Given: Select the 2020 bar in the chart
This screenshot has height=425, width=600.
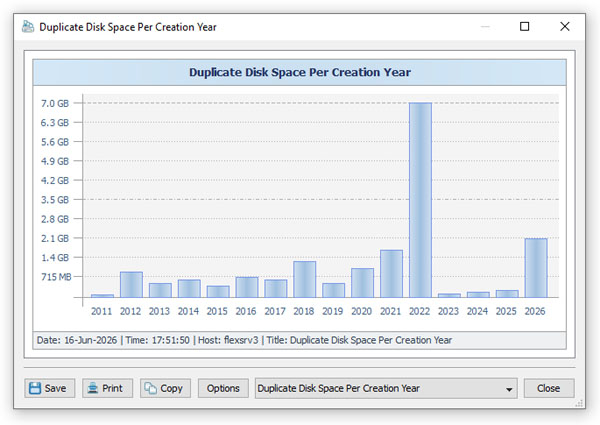Looking at the screenshot, I should tap(362, 283).
